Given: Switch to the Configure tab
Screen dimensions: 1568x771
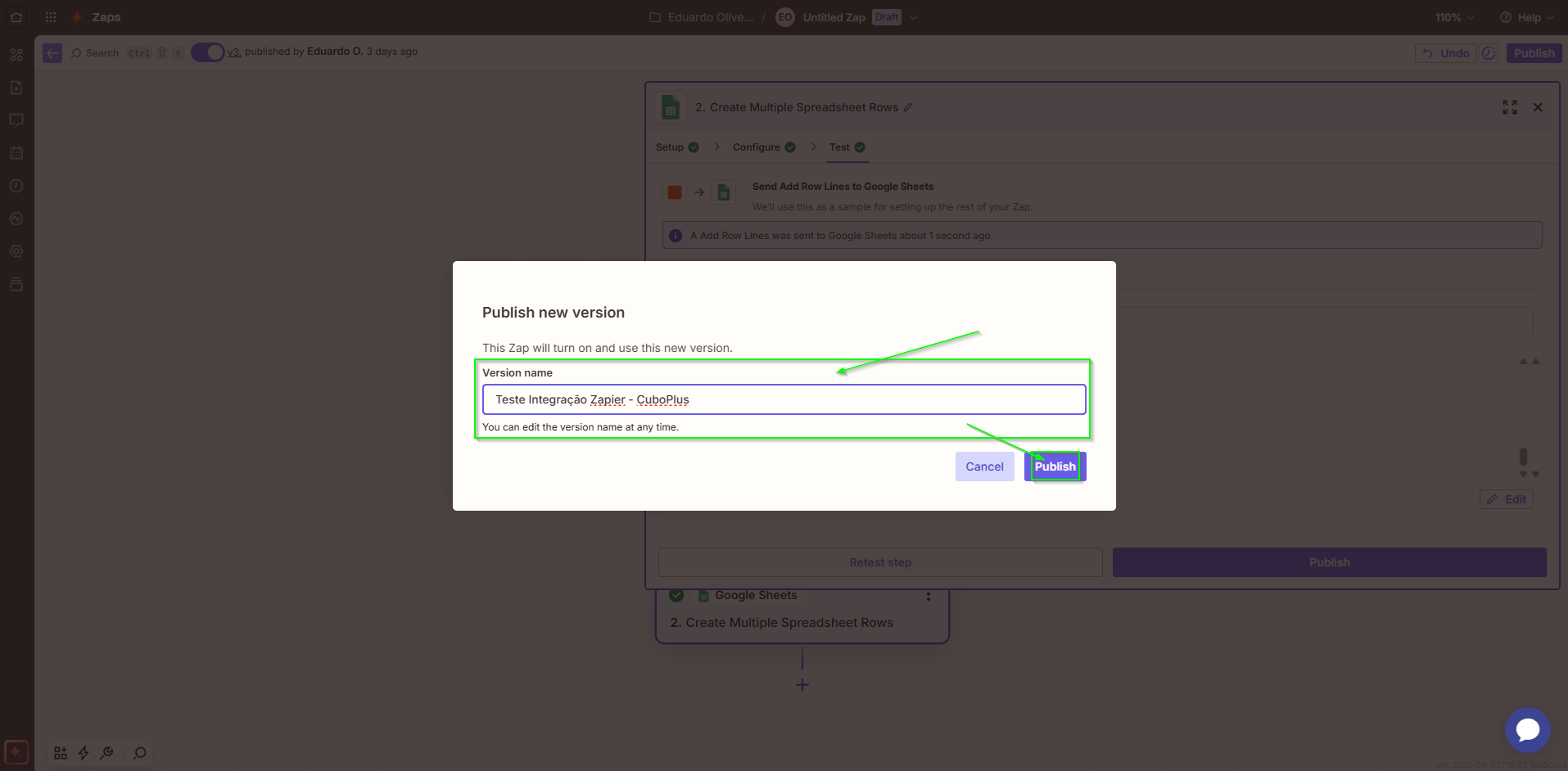Looking at the screenshot, I should (x=764, y=147).
